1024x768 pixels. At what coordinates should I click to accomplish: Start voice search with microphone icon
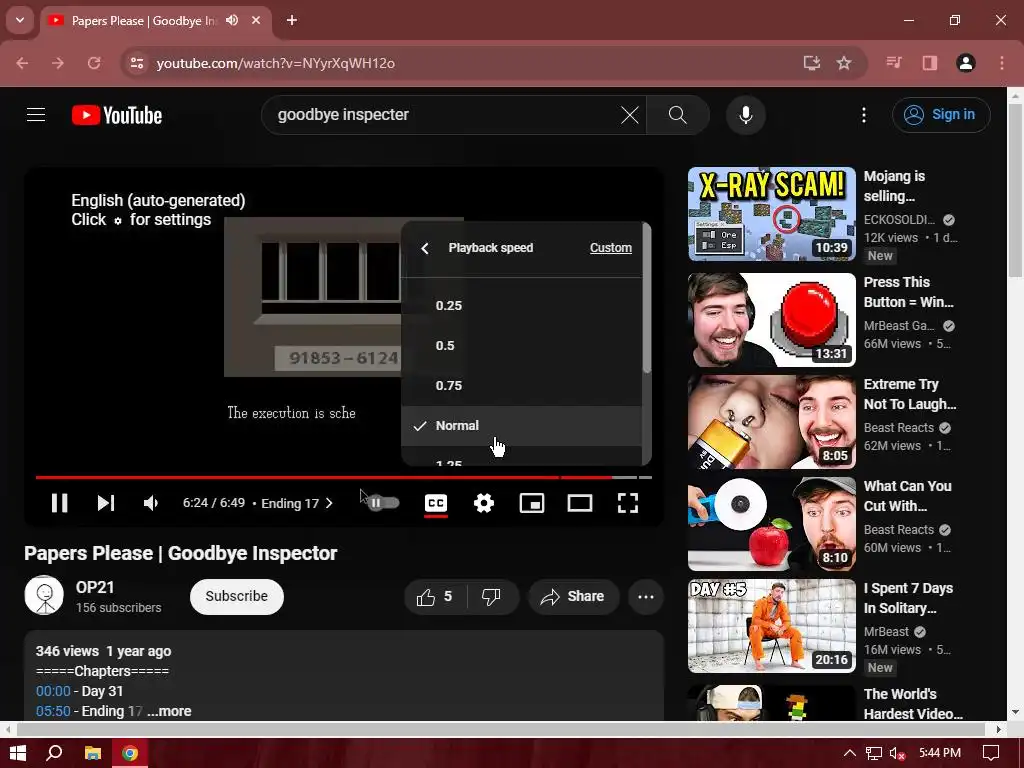(745, 115)
